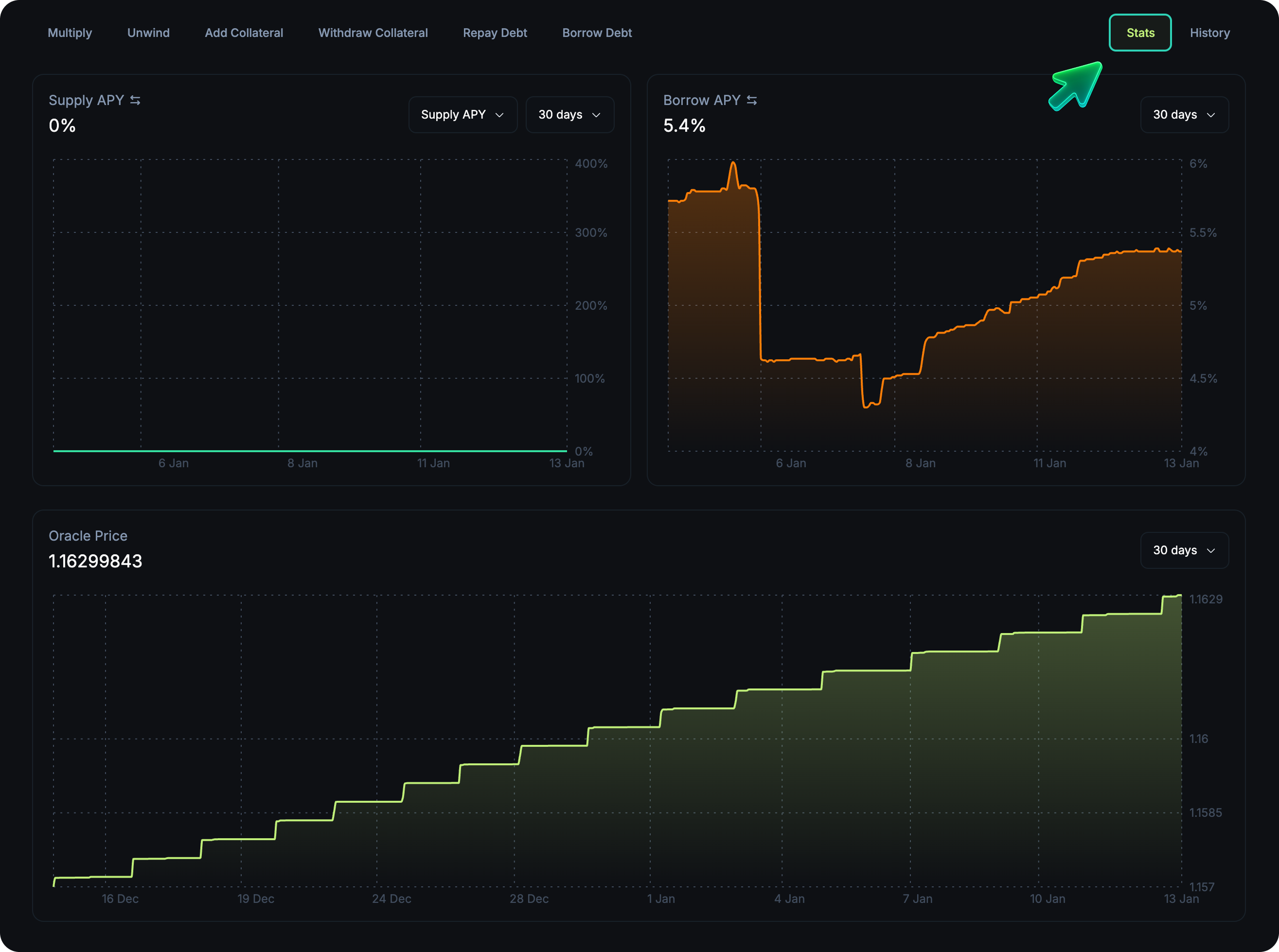The image size is (1279, 952).
Task: Click swap icon next to Borrow APY
Action: (x=752, y=100)
